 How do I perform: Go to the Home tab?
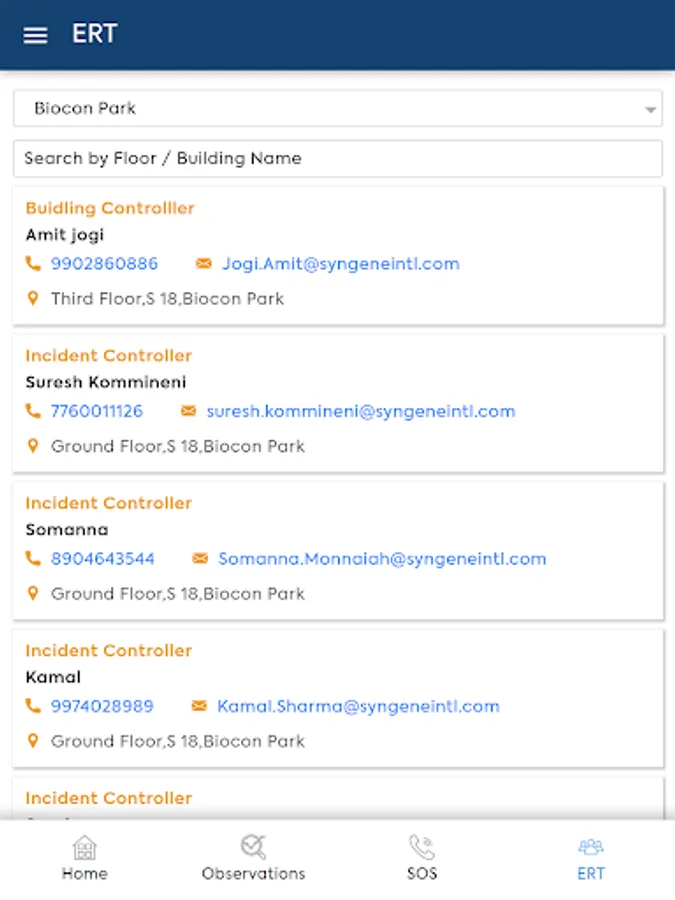click(x=85, y=858)
